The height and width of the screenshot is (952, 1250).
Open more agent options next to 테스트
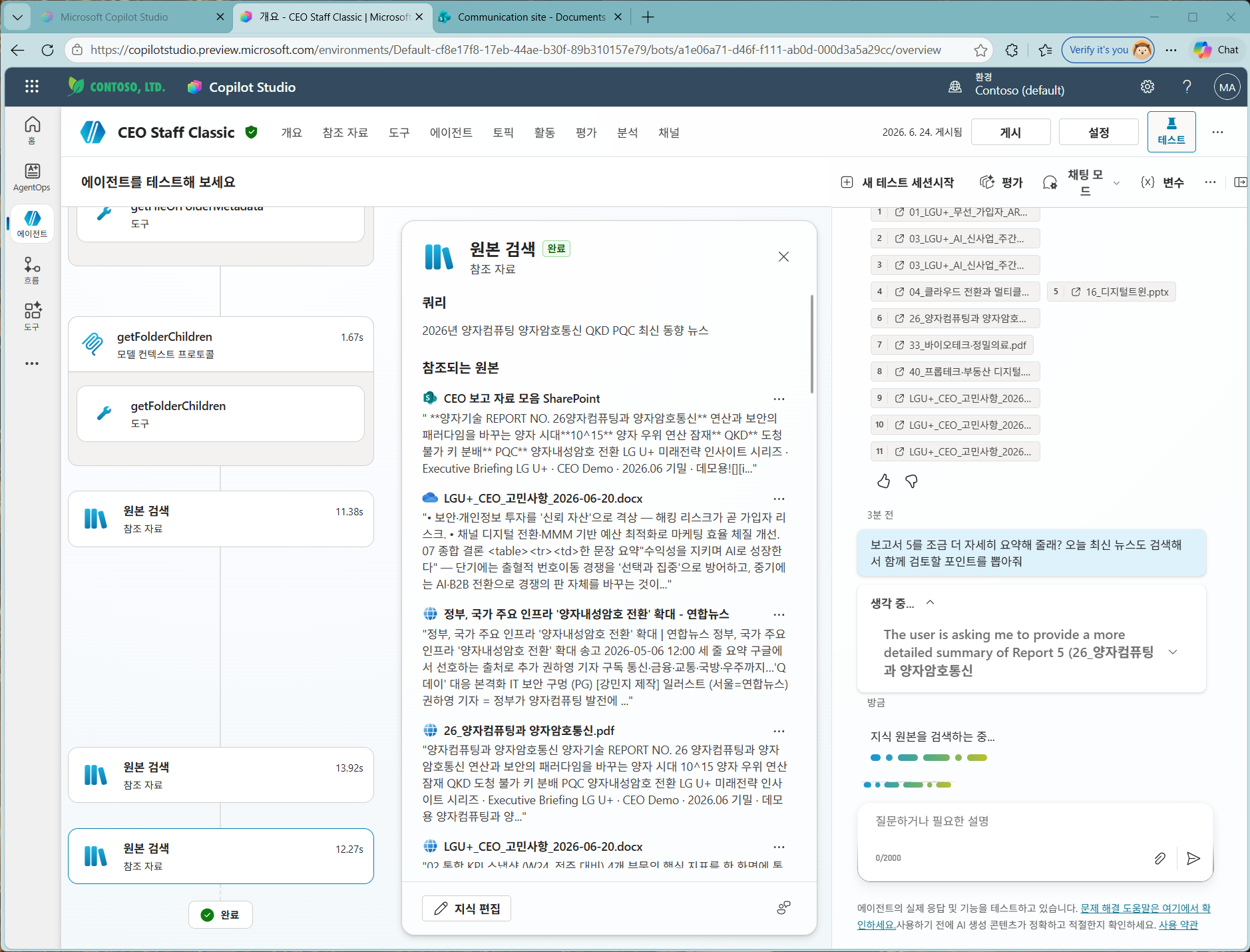pyautogui.click(x=1217, y=132)
